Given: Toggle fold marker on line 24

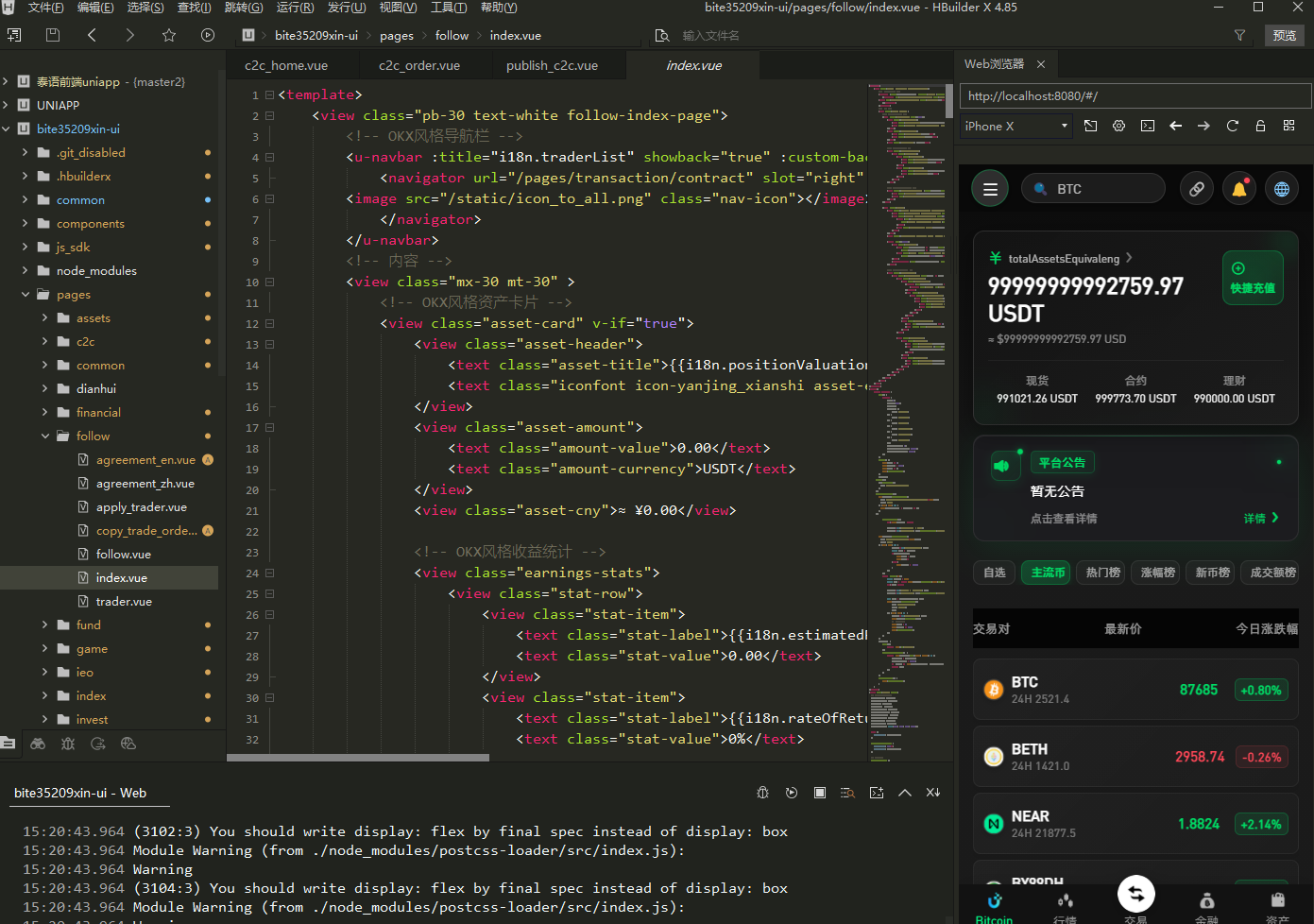Looking at the screenshot, I should click(x=269, y=573).
